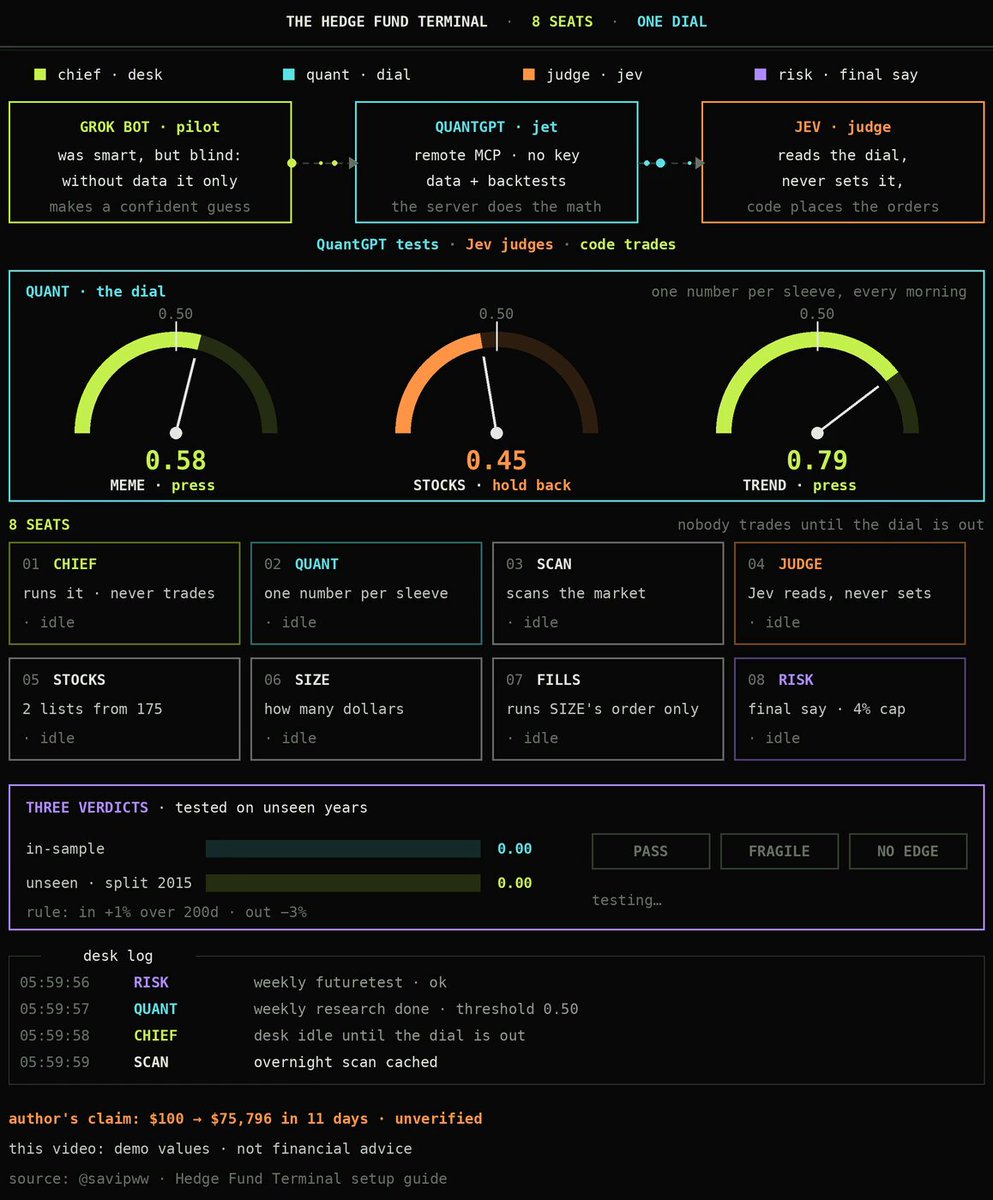Click "one number per sleeve, every morning" note

click(x=809, y=292)
